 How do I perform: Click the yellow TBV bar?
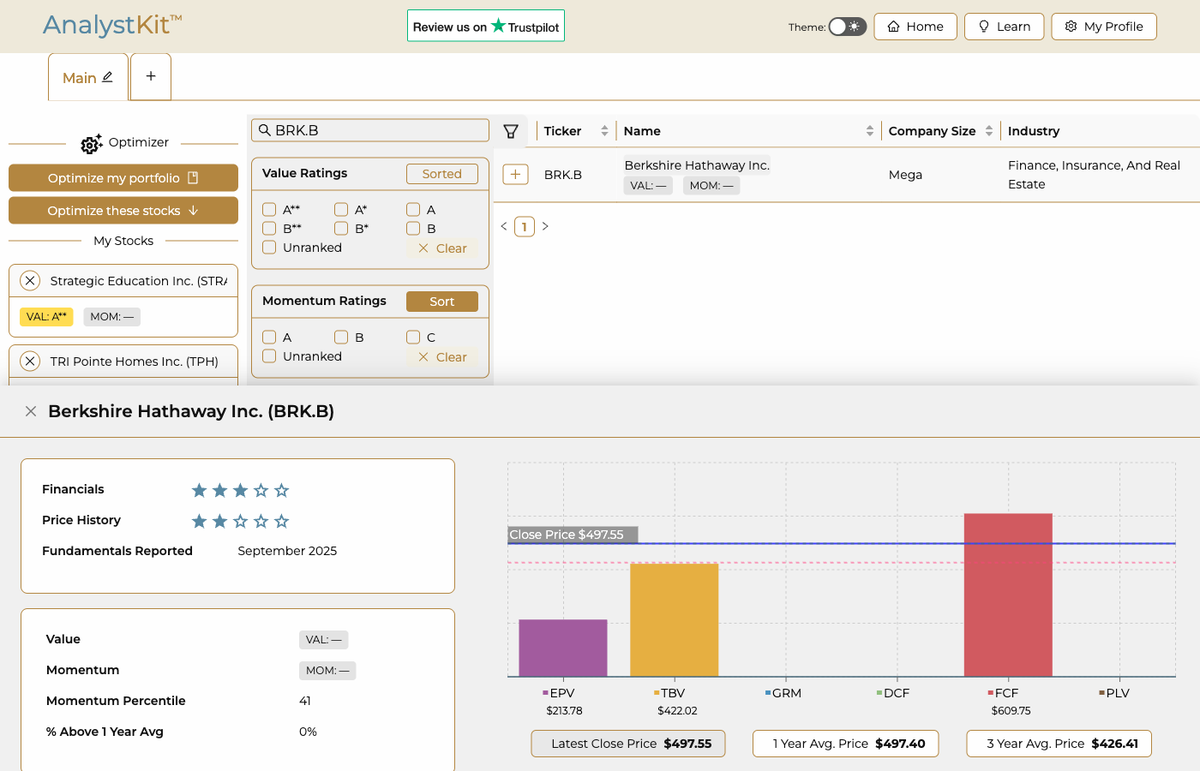[x=674, y=620]
